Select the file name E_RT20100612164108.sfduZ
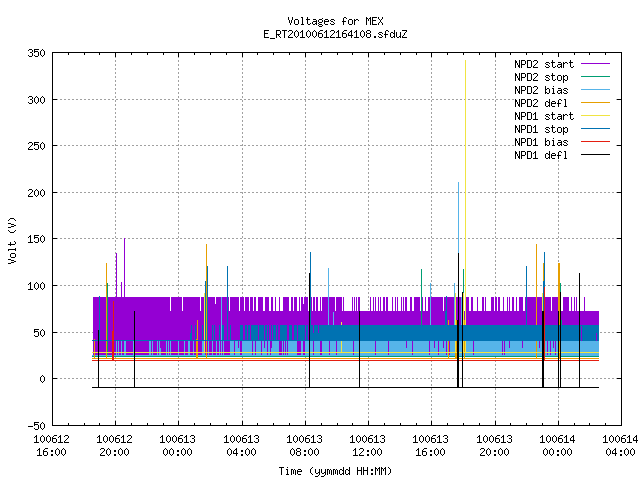The width and height of the screenshot is (640, 480). 335,34
